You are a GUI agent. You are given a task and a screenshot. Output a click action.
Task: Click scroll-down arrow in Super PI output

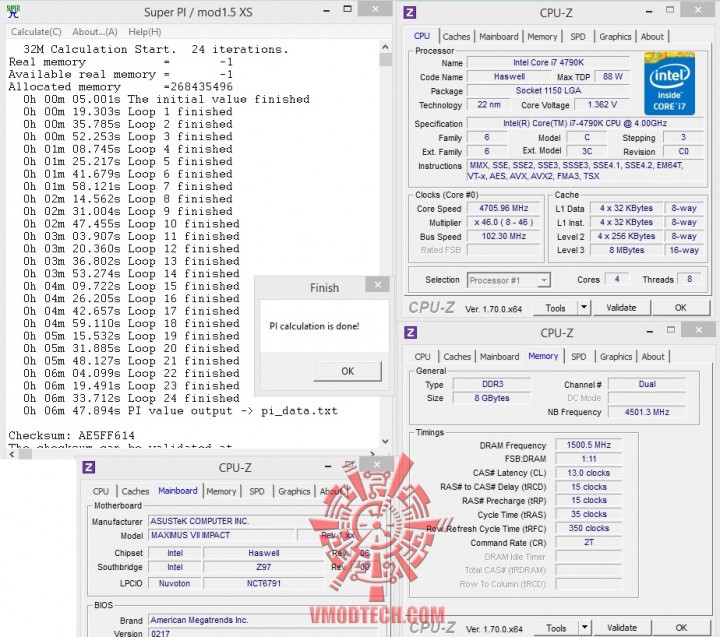[x=385, y=441]
